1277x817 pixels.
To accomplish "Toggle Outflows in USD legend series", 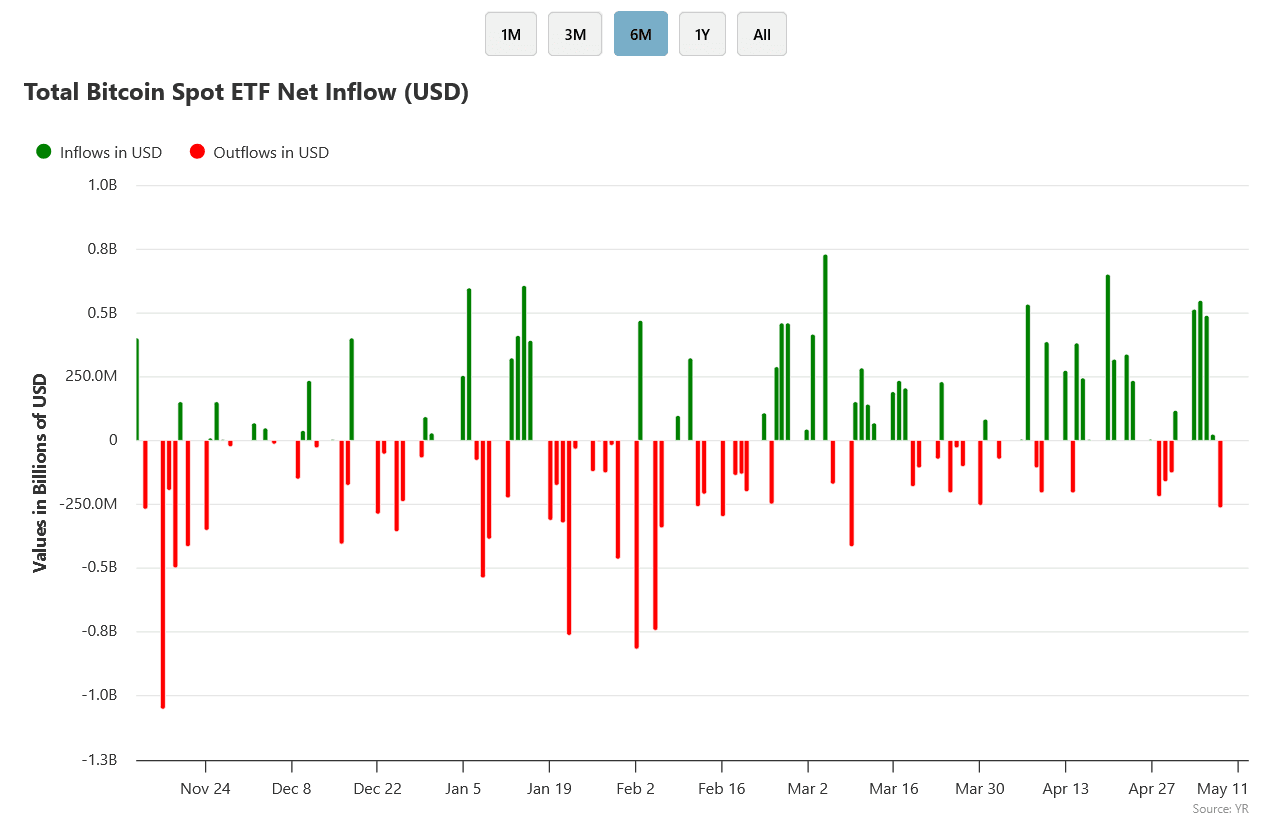I will pyautogui.click(x=259, y=152).
